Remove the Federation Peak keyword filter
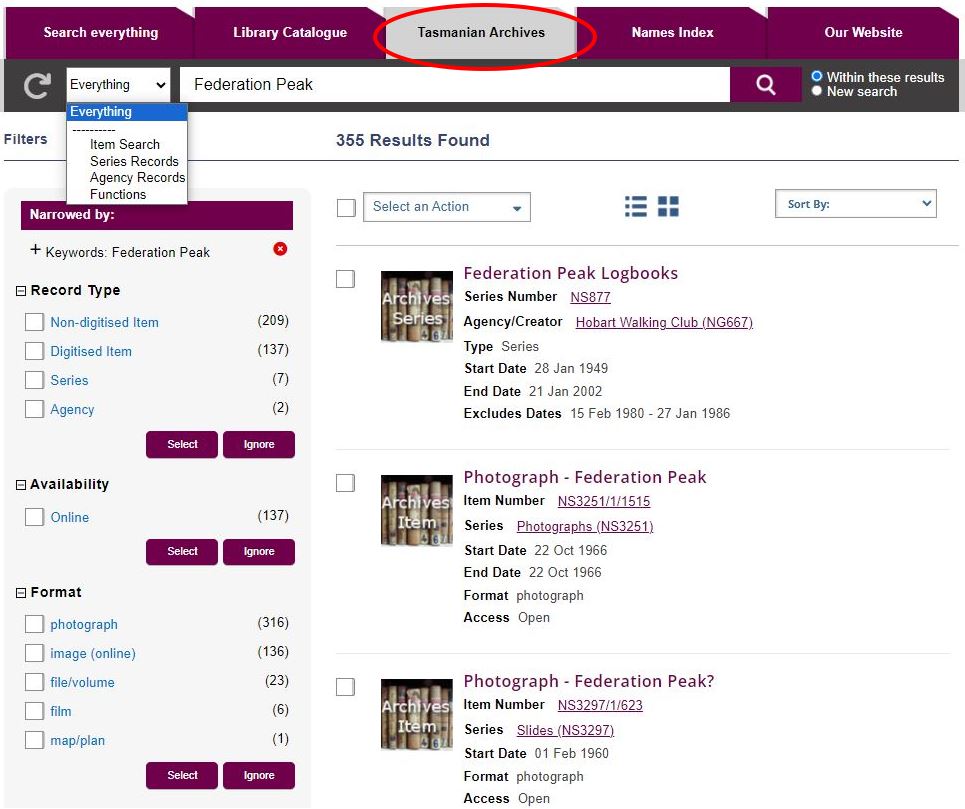The width and height of the screenshot is (965, 809). pyautogui.click(x=280, y=249)
